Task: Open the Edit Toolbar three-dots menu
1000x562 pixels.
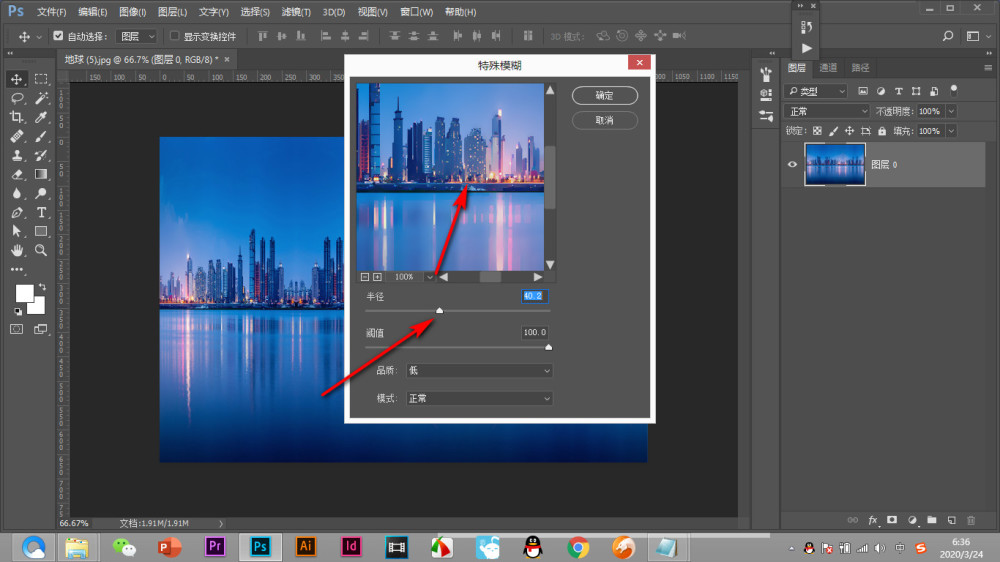Action: (x=17, y=269)
